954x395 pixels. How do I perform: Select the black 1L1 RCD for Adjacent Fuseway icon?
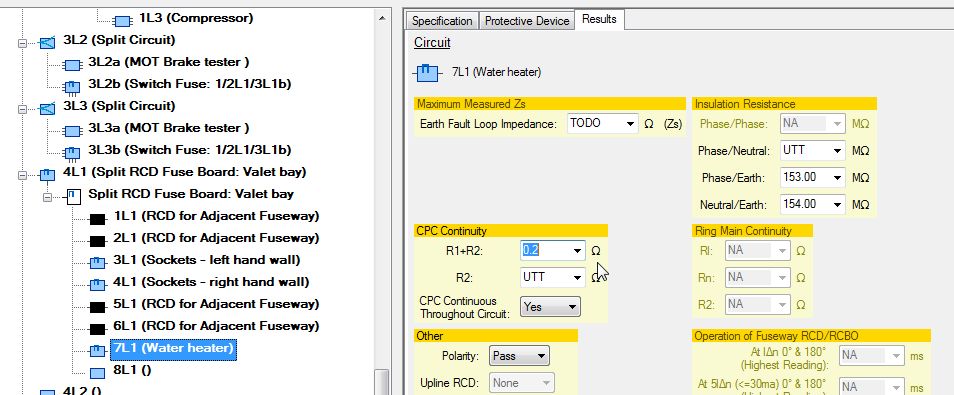pyautogui.click(x=97, y=218)
